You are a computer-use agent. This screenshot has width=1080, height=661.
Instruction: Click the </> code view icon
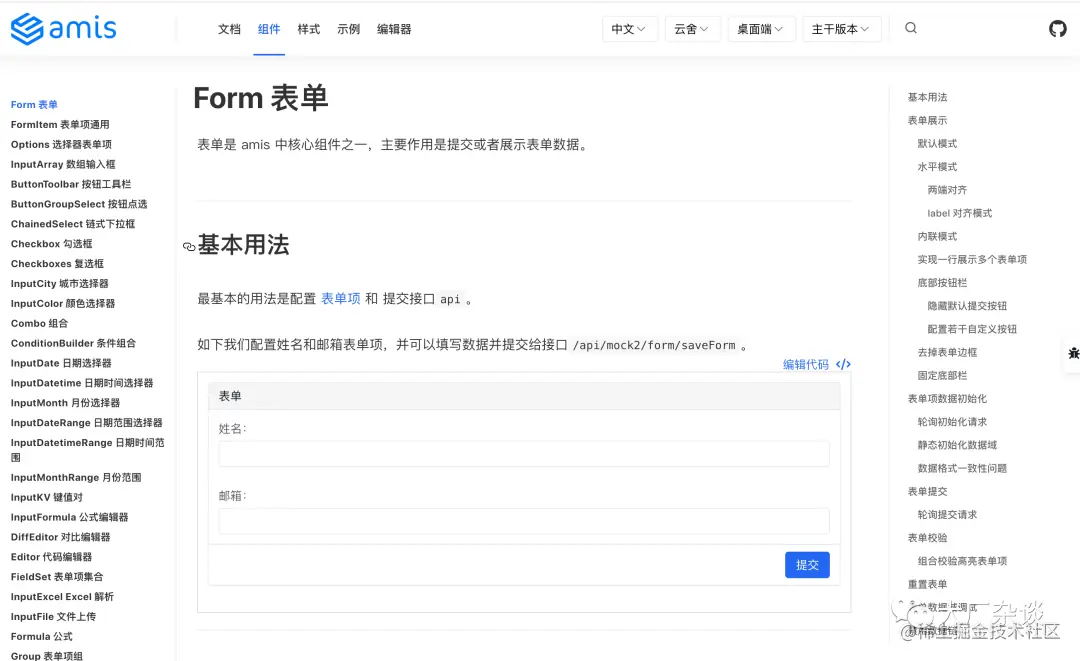[x=841, y=364]
